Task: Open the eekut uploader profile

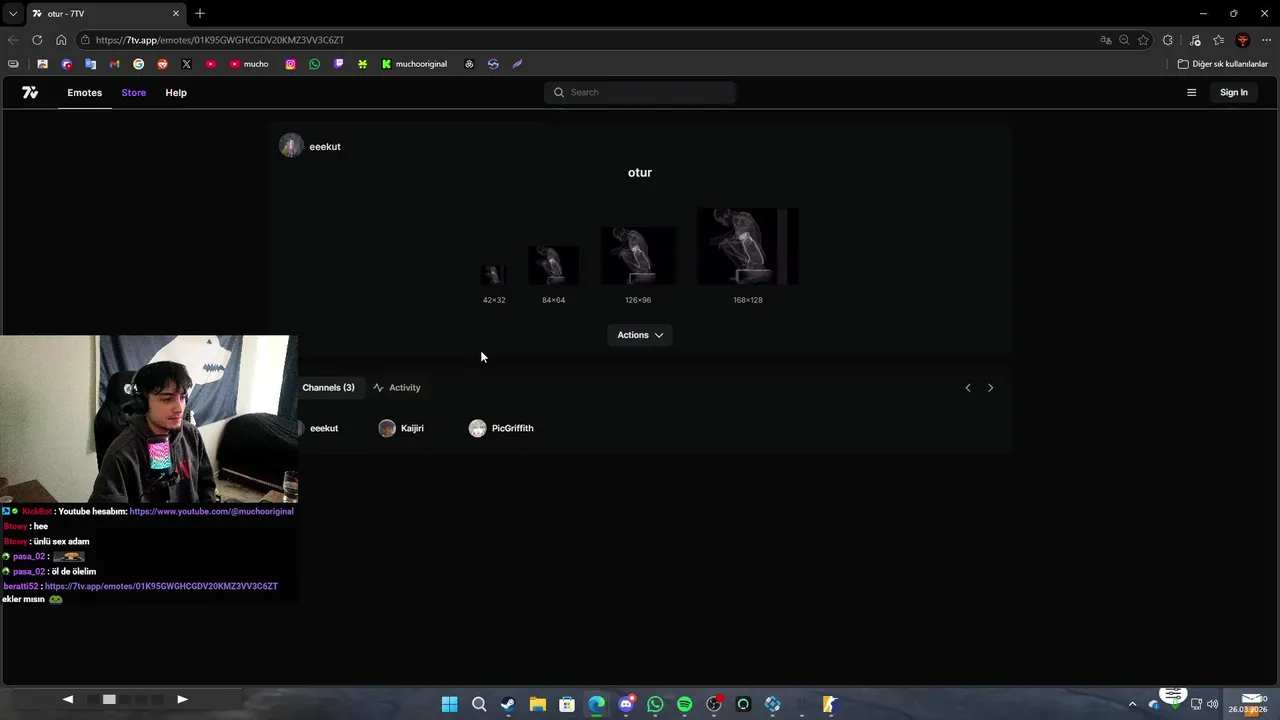Action: (311, 146)
